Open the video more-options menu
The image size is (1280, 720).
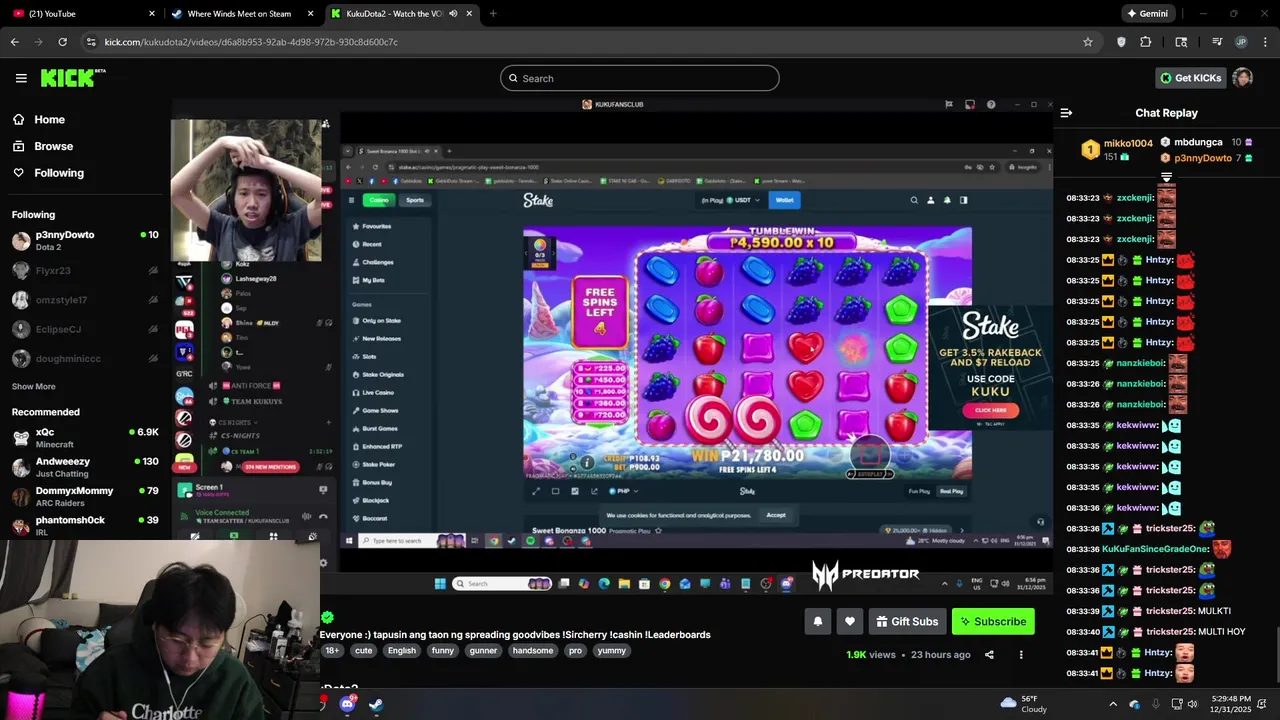1021,655
